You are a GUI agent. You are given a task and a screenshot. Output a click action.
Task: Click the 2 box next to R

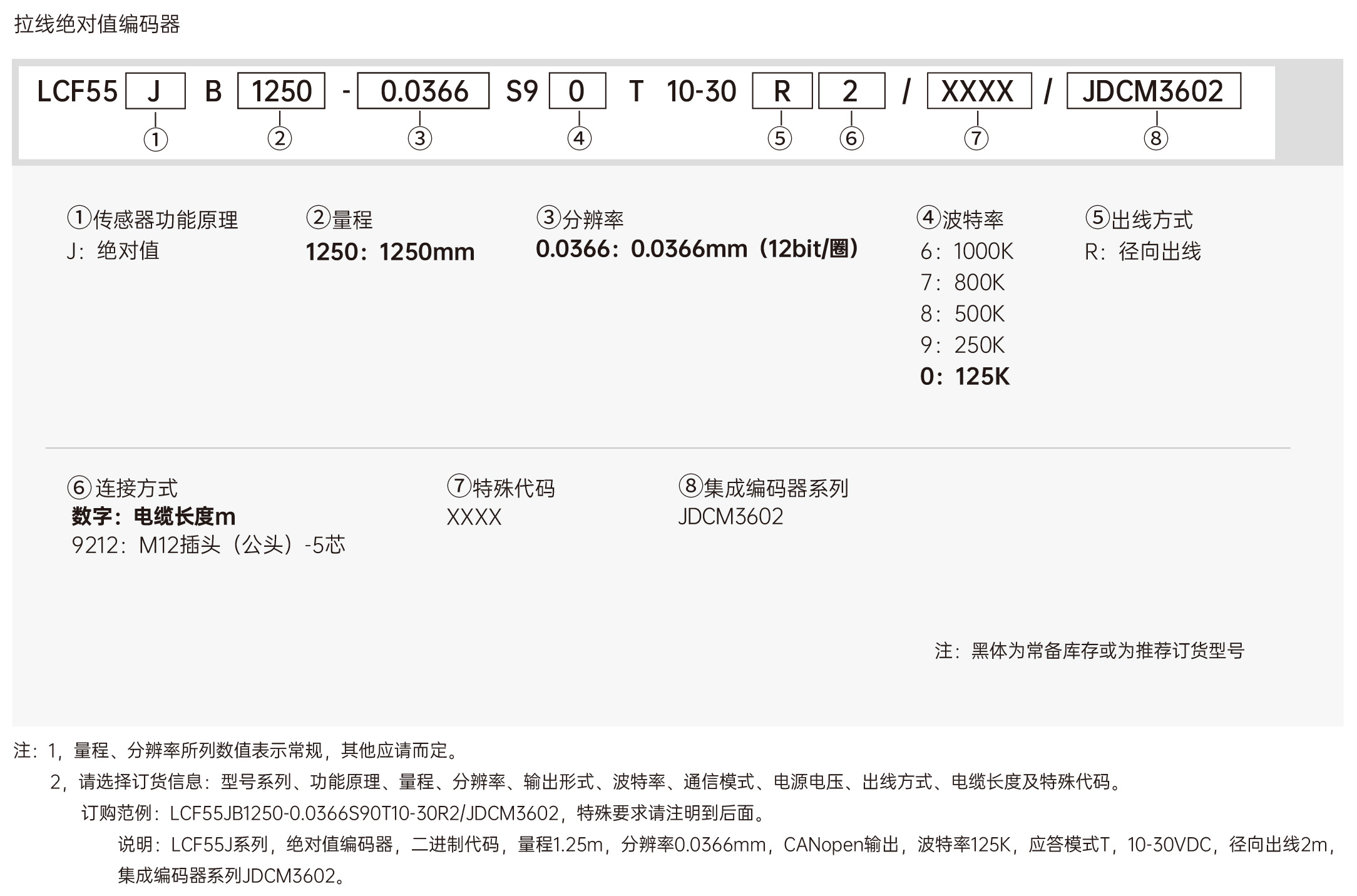coord(851,91)
